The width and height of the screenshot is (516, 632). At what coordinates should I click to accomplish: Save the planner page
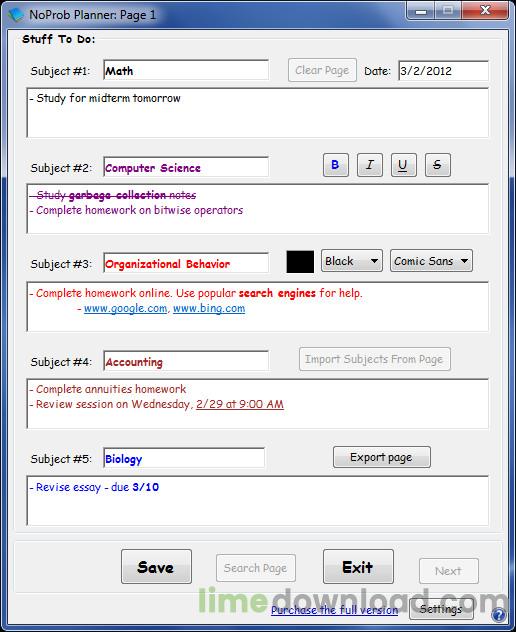point(156,567)
